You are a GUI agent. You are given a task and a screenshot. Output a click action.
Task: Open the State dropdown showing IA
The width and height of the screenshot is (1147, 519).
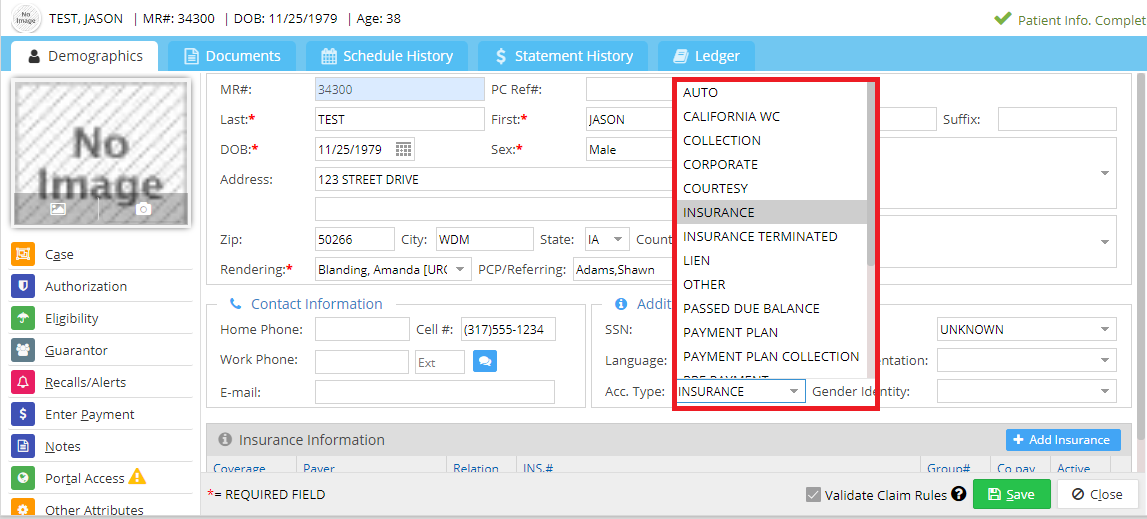[x=618, y=240]
